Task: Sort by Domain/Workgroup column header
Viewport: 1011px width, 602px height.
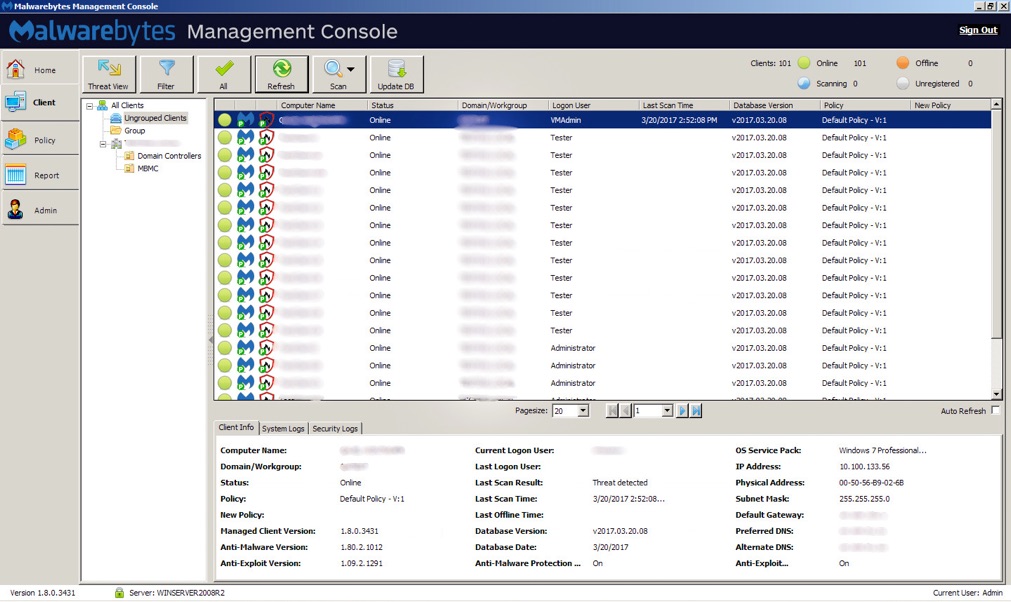Action: click(502, 105)
